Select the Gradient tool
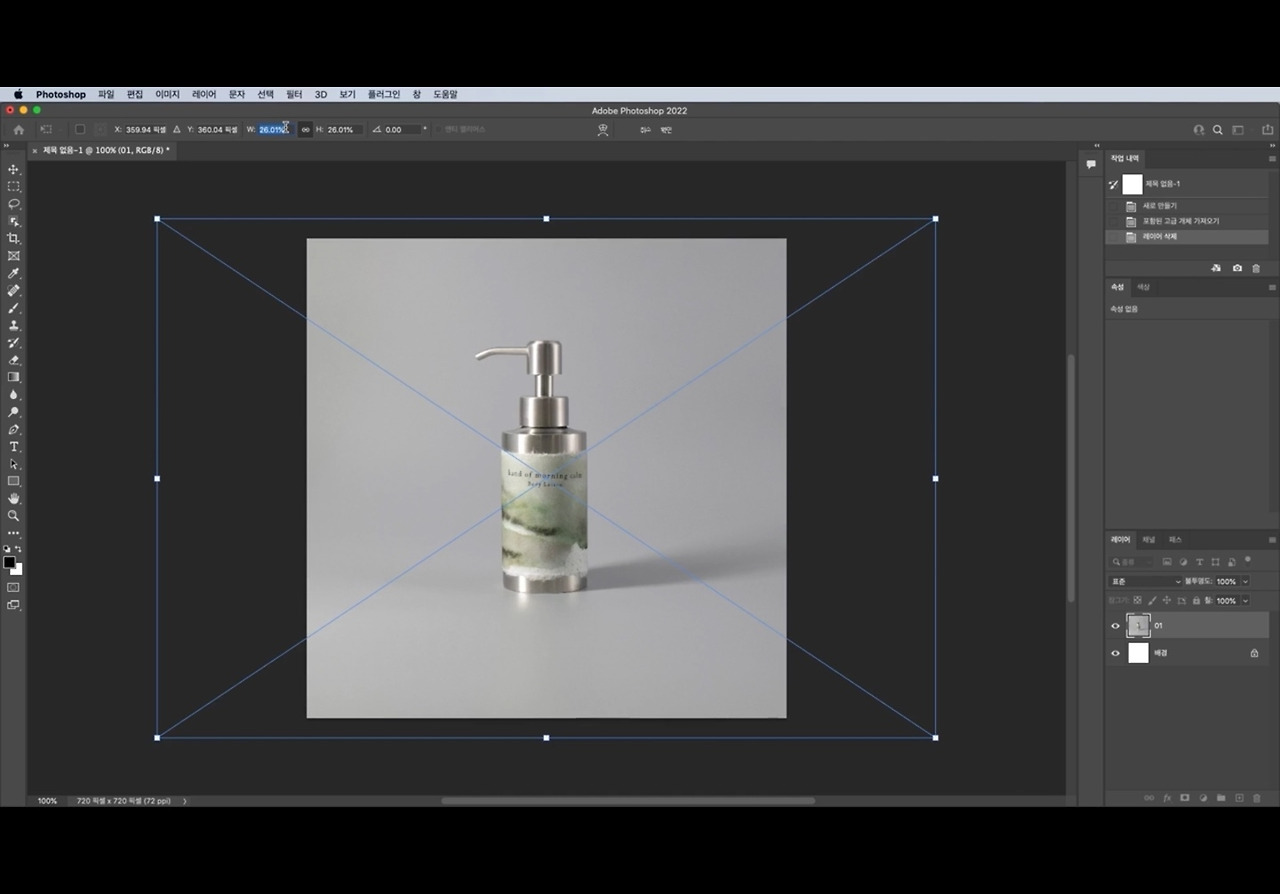 click(14, 377)
